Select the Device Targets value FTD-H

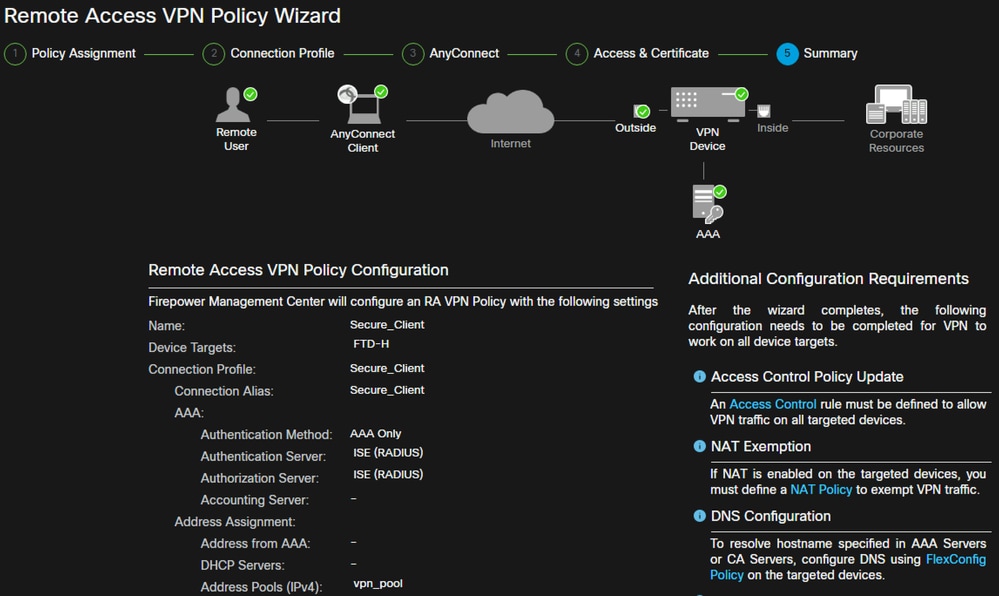[371, 344]
